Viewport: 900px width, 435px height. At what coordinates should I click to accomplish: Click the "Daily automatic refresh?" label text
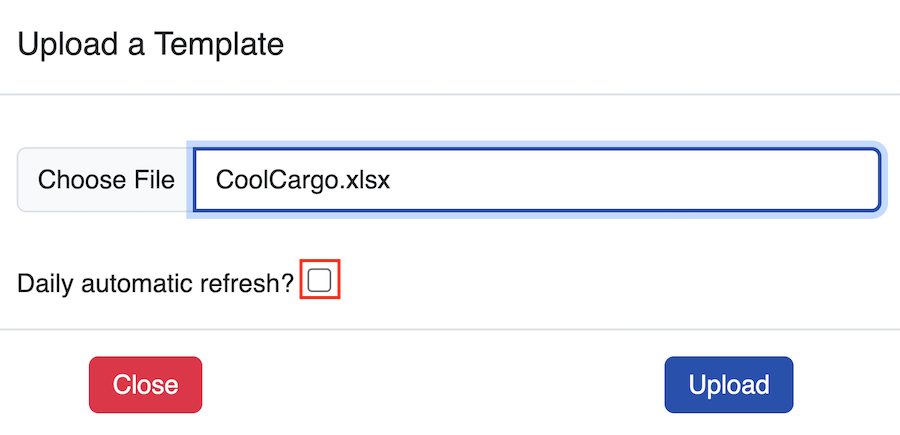pyautogui.click(x=155, y=283)
